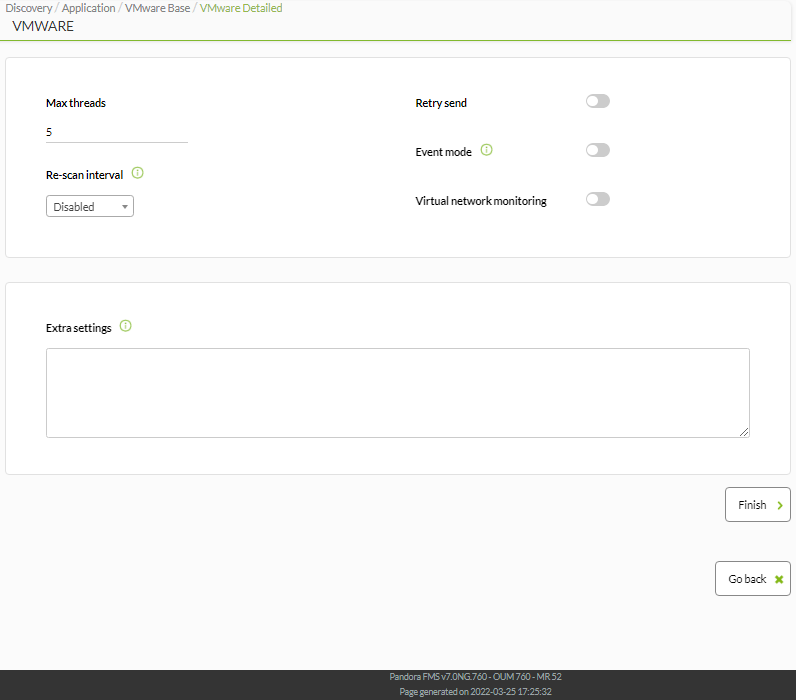Click the Virtual network monitoring label

[x=481, y=201]
